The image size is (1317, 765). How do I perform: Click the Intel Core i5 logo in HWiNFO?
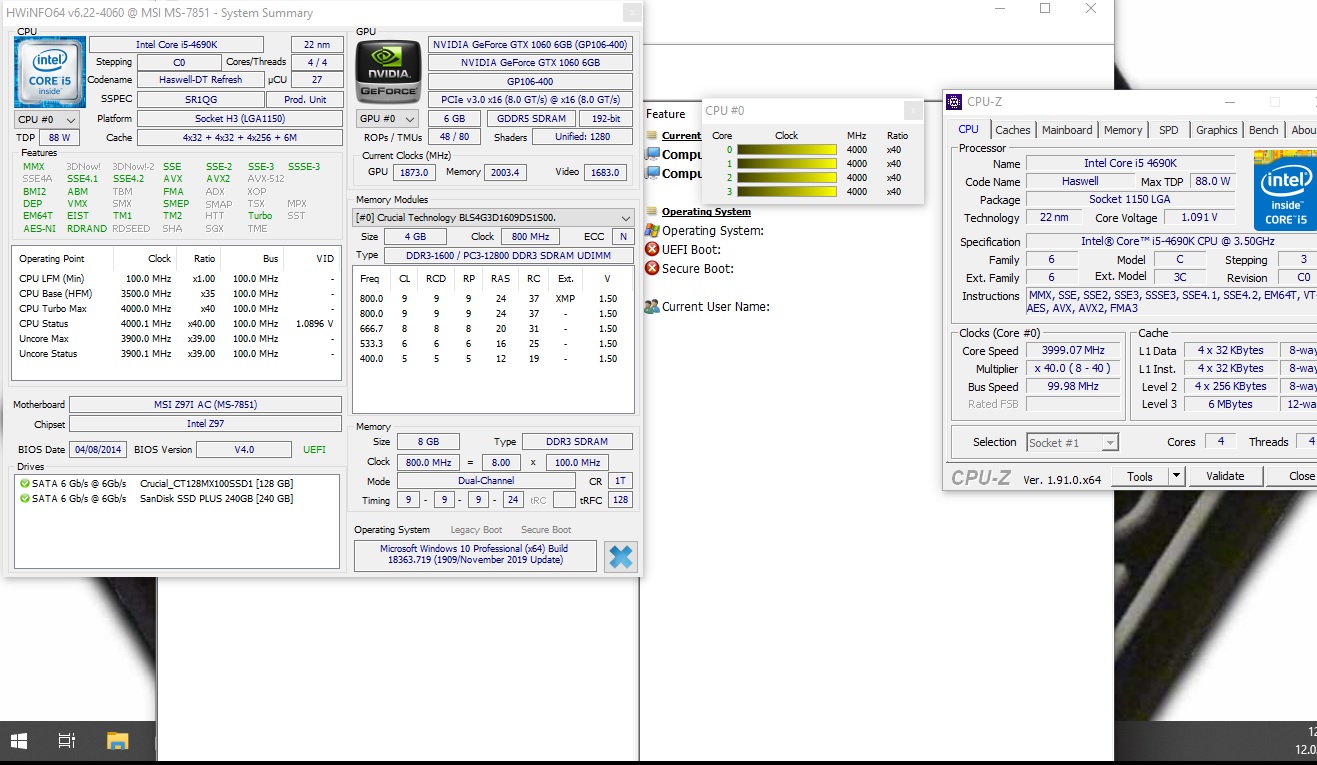50,72
